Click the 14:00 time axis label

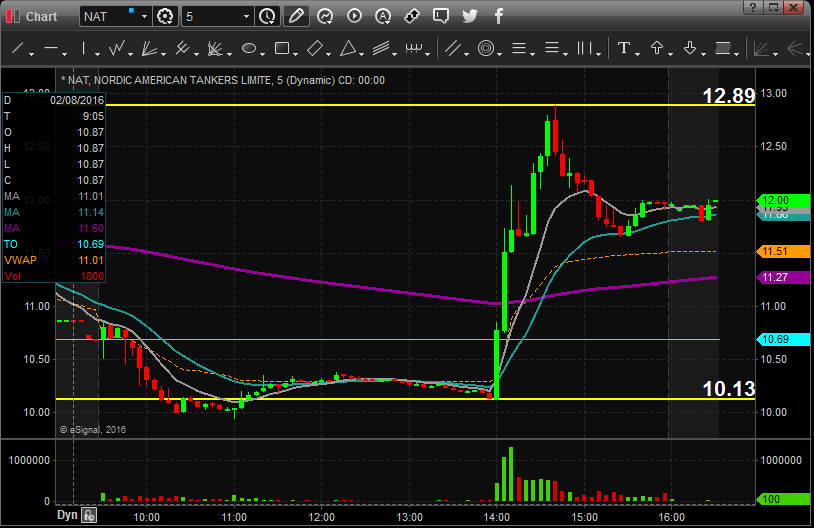pyautogui.click(x=496, y=517)
